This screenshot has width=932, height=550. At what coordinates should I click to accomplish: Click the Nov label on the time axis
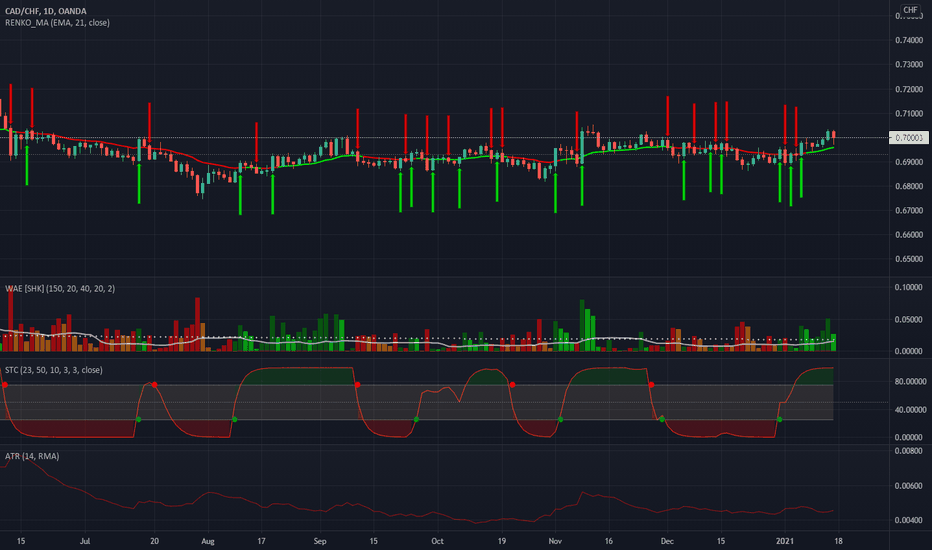point(555,541)
